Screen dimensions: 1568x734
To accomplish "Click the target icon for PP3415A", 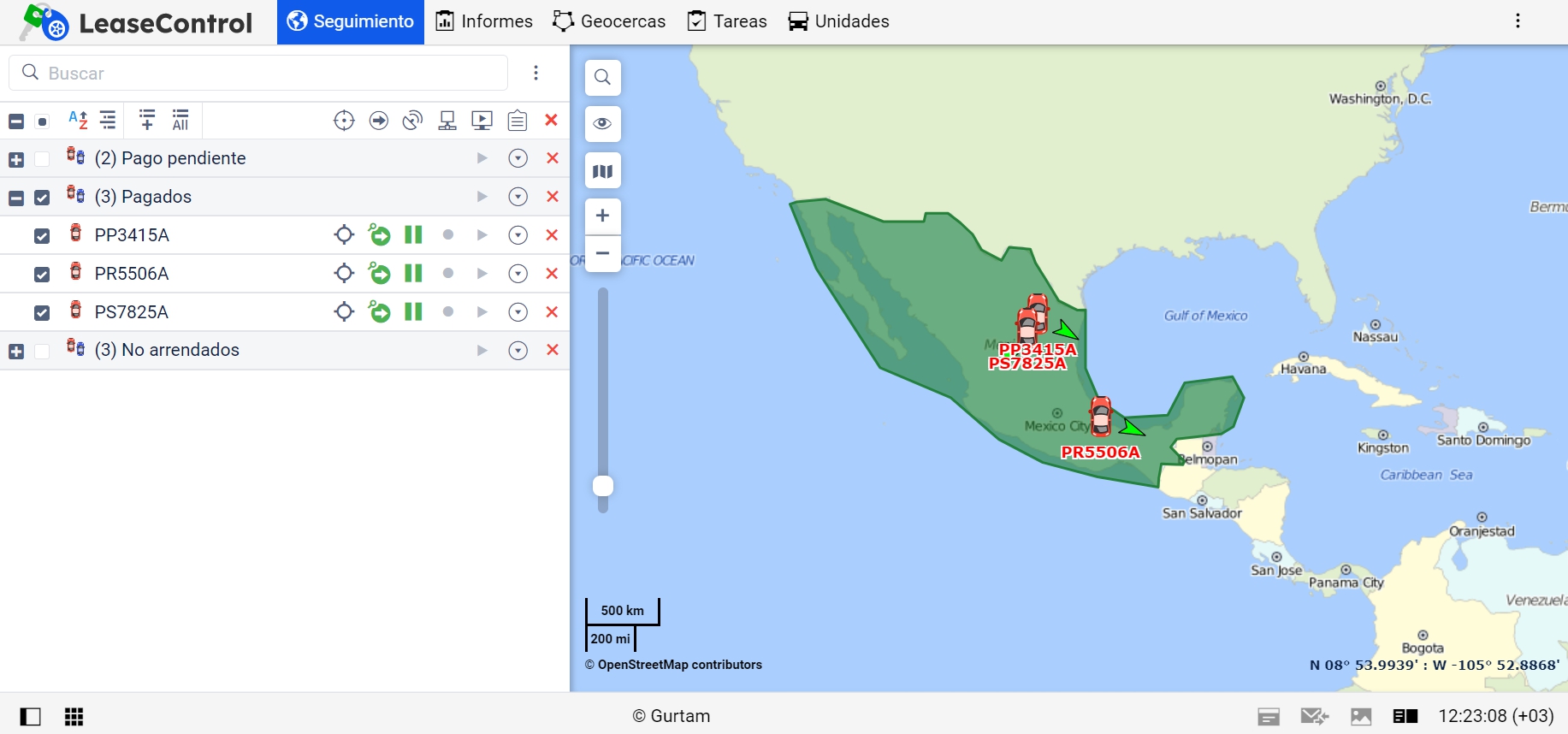I will pyautogui.click(x=344, y=235).
